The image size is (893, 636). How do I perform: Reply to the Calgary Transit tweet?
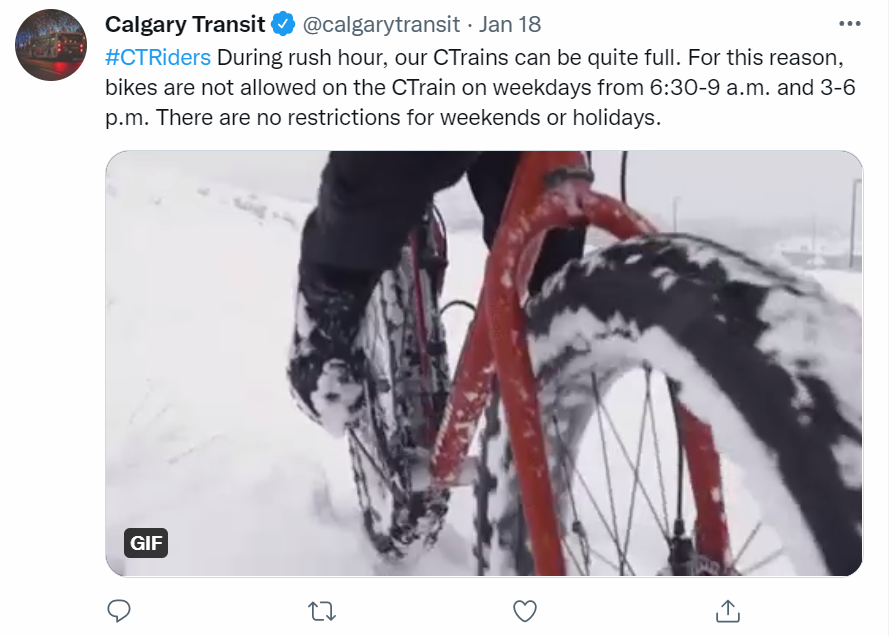[119, 610]
